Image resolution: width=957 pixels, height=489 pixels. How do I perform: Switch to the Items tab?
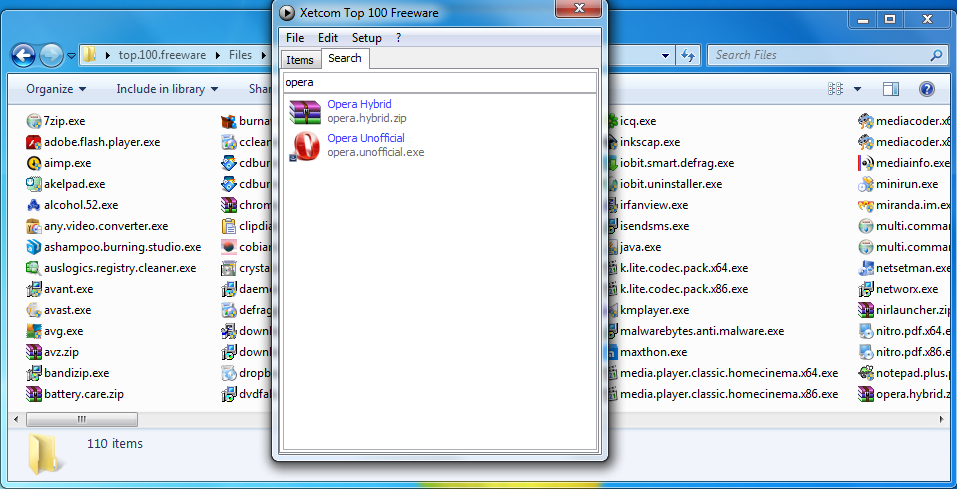click(300, 60)
